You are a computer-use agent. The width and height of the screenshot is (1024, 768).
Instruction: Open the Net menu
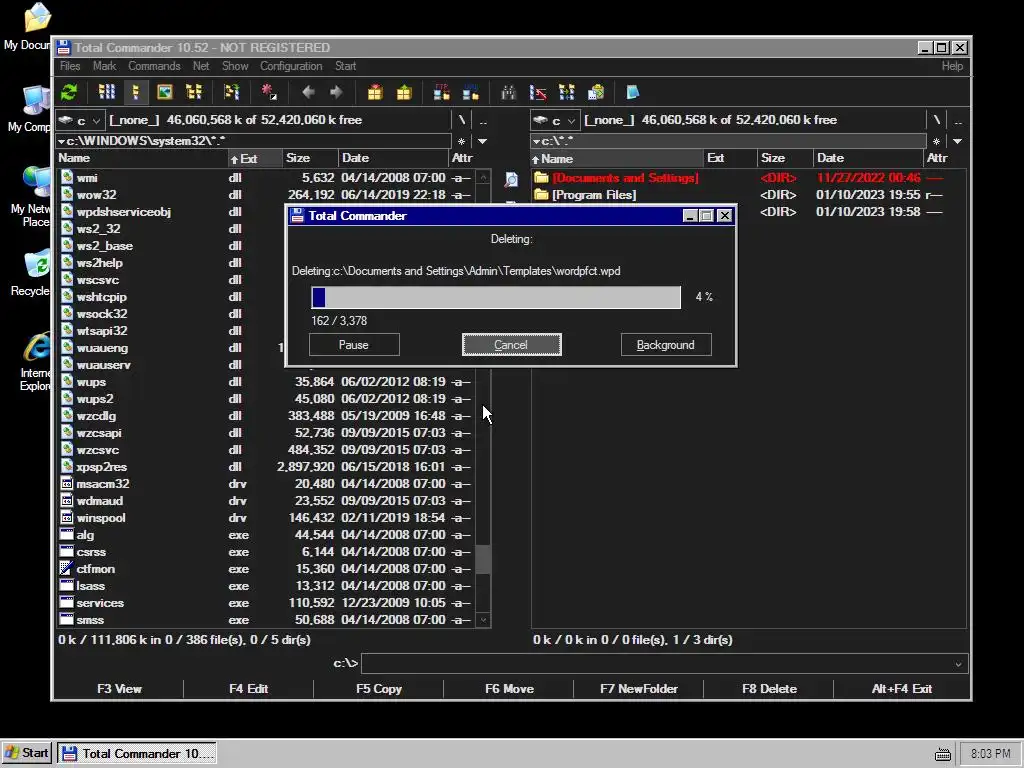pyautogui.click(x=201, y=66)
